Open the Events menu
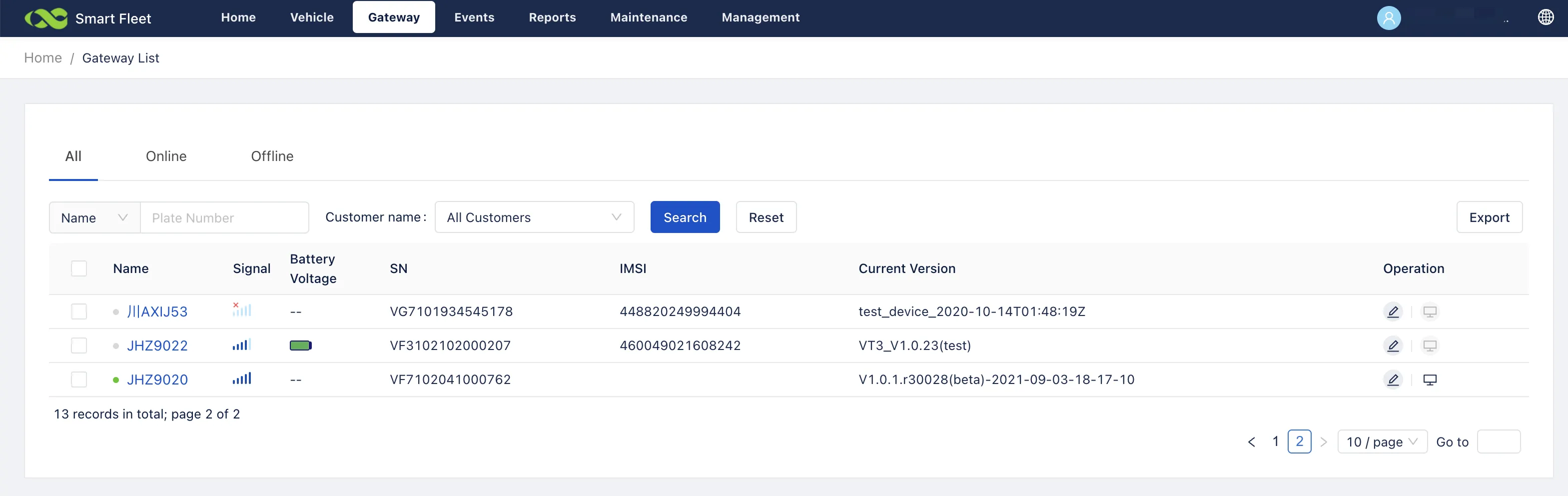The image size is (1568, 496). [474, 17]
